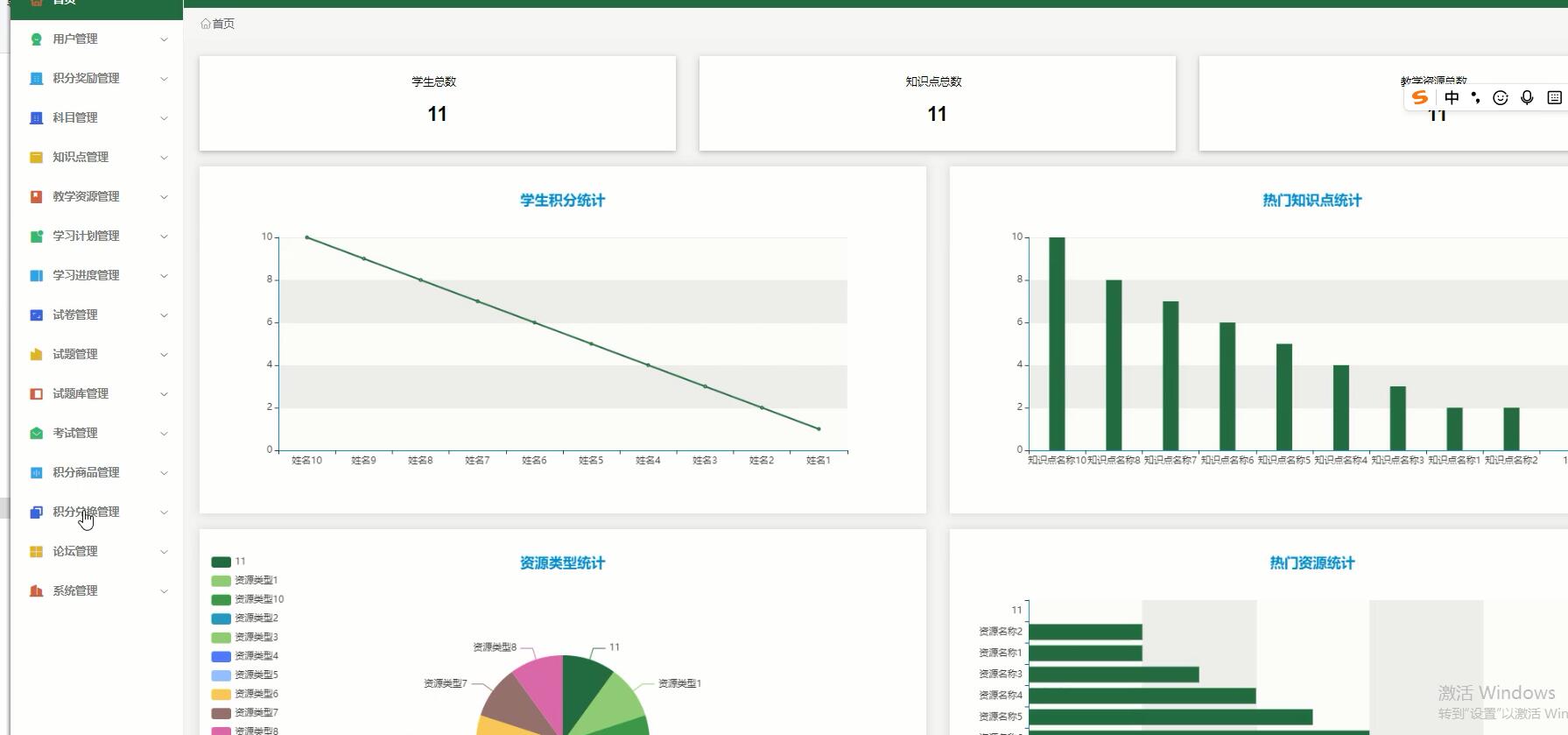Expand the 积分奖励管理 chevron arrow
1568x735 pixels.
tap(164, 79)
